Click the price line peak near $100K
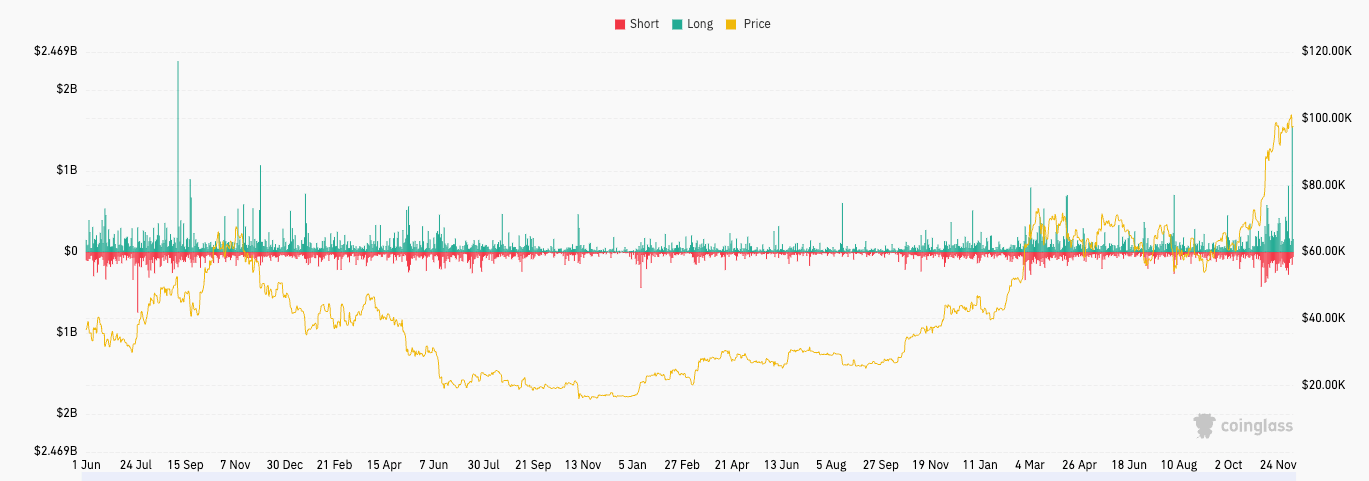This screenshot has height=481, width=1369. pyautogui.click(x=1290, y=116)
